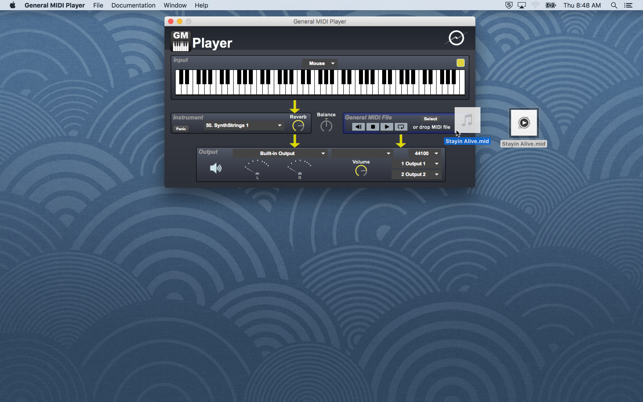643x402 pixels.
Task: Click the Volume knob
Action: [x=361, y=171]
